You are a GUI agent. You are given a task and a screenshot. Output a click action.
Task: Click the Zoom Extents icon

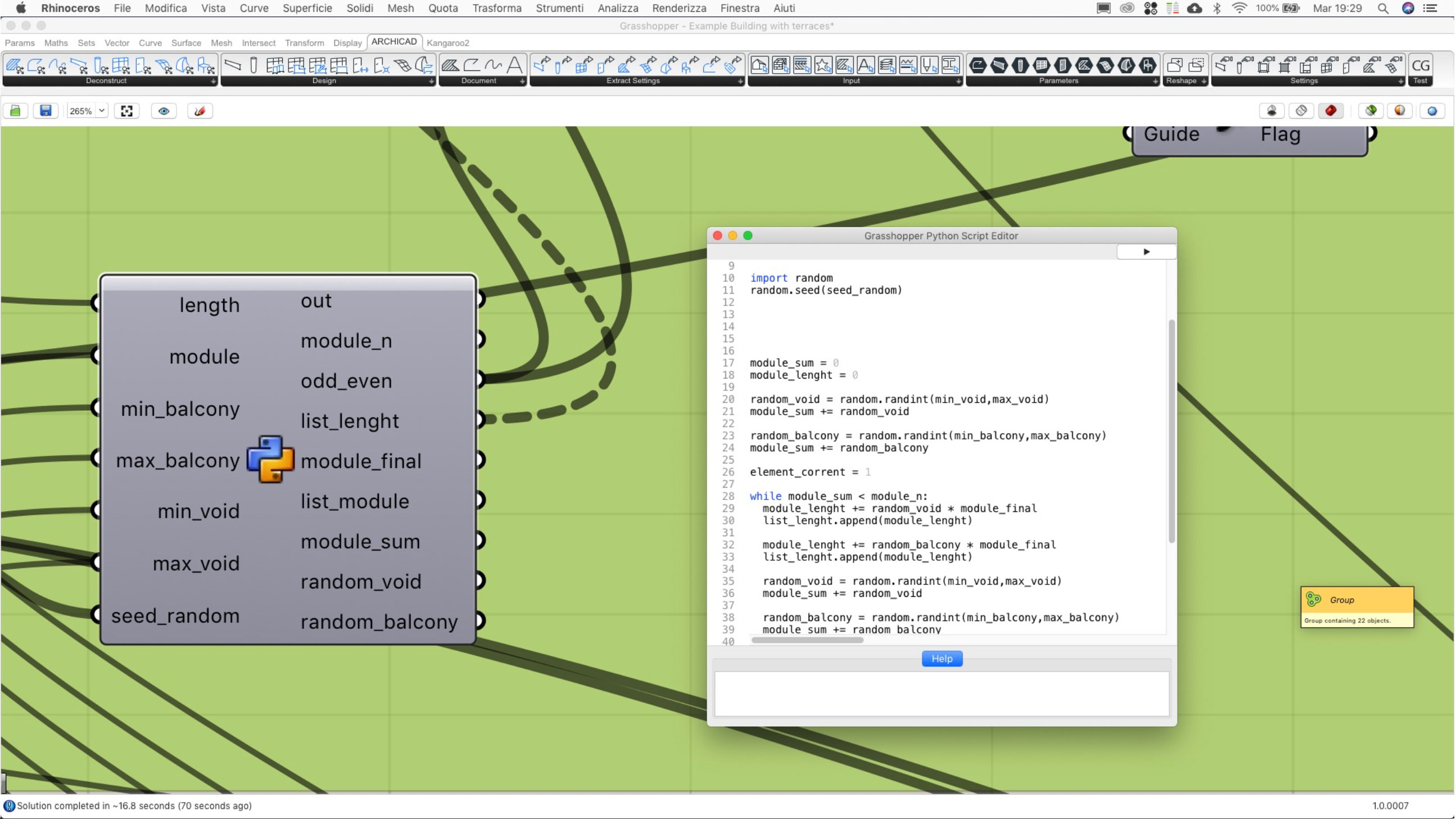[x=126, y=111]
